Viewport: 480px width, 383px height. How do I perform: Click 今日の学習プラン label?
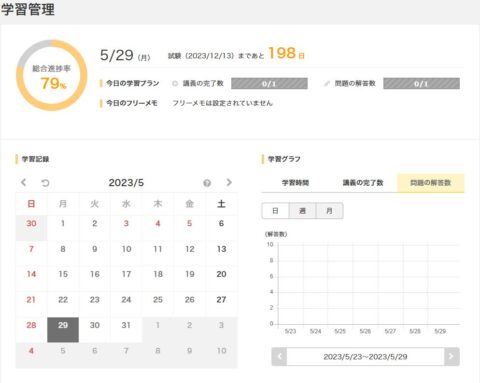click(x=132, y=83)
